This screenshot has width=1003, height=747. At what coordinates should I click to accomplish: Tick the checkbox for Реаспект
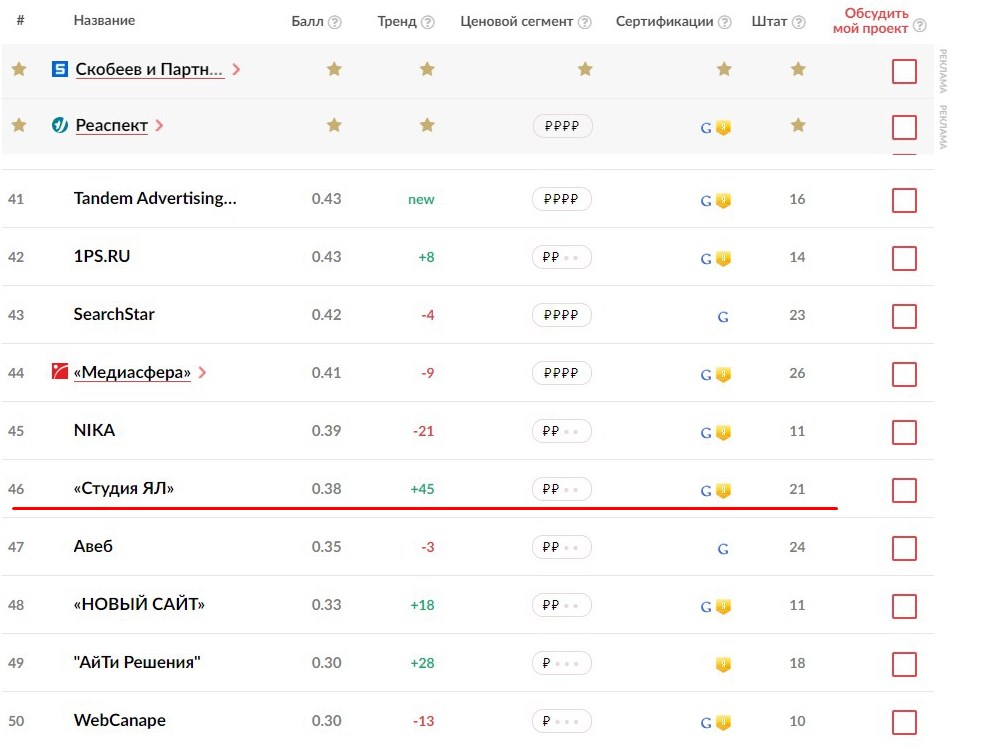904,127
